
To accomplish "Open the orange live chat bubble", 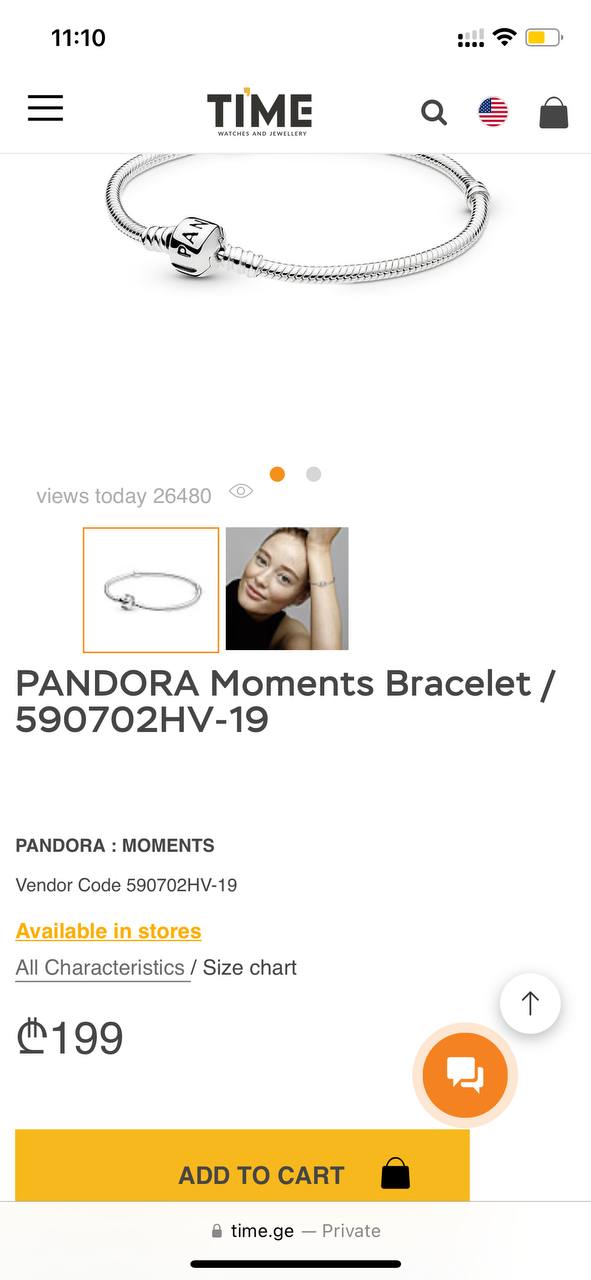I will pyautogui.click(x=465, y=1075).
